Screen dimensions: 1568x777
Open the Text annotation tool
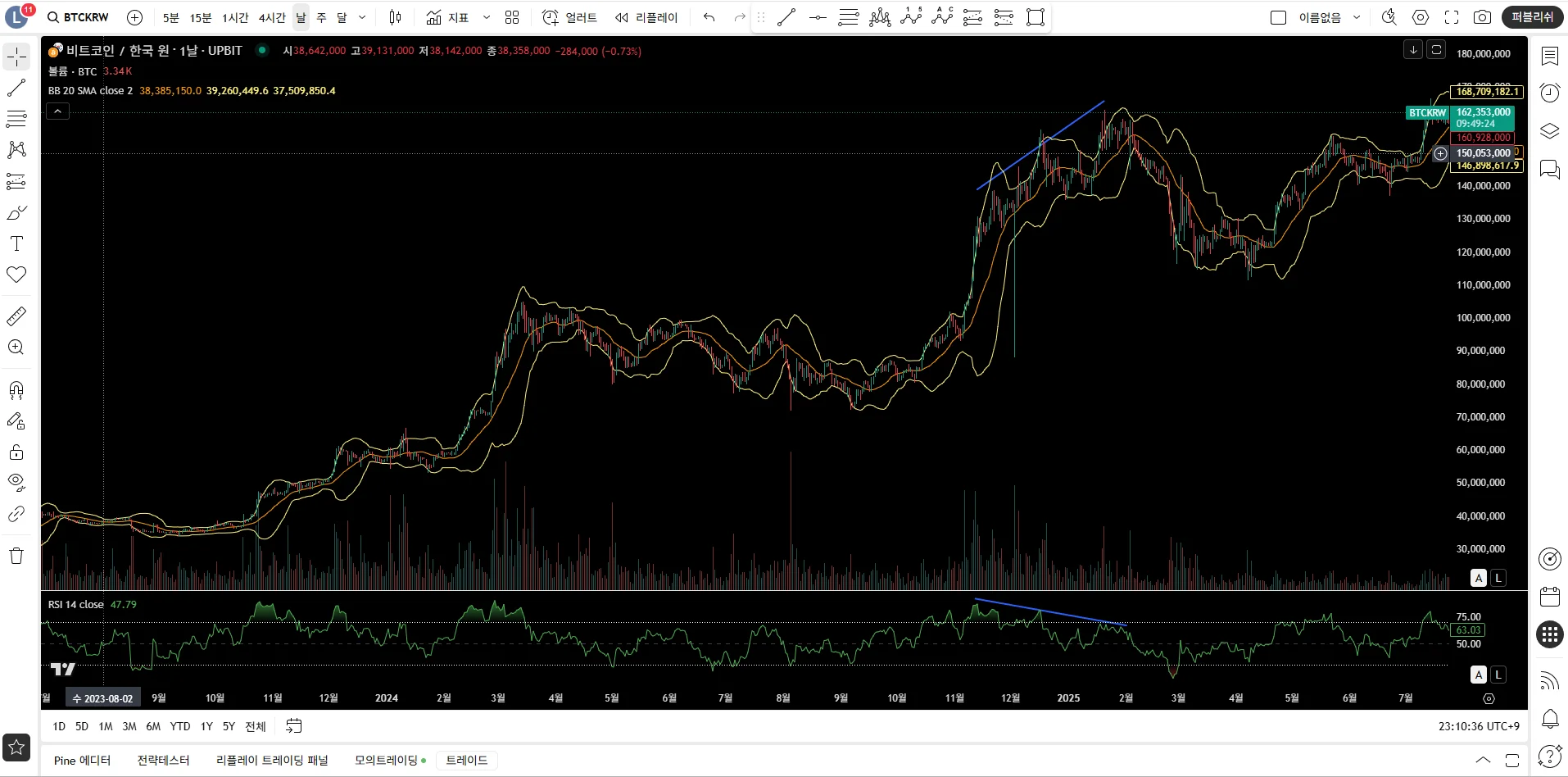(x=16, y=243)
